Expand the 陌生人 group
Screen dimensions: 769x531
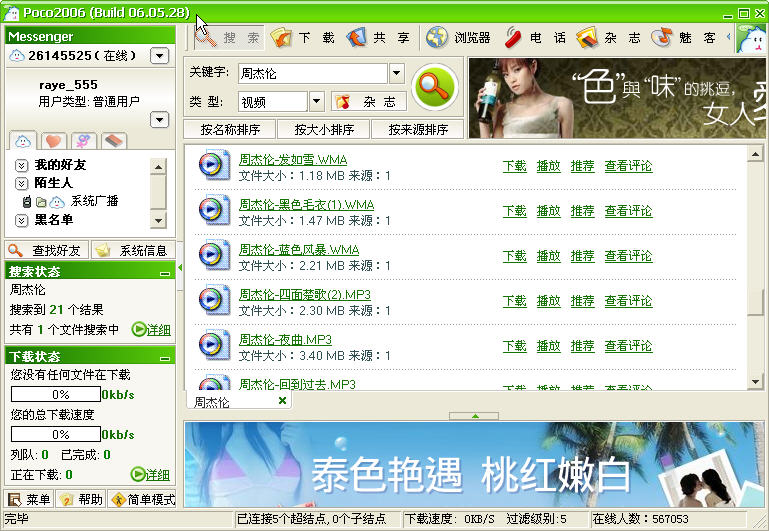21,183
